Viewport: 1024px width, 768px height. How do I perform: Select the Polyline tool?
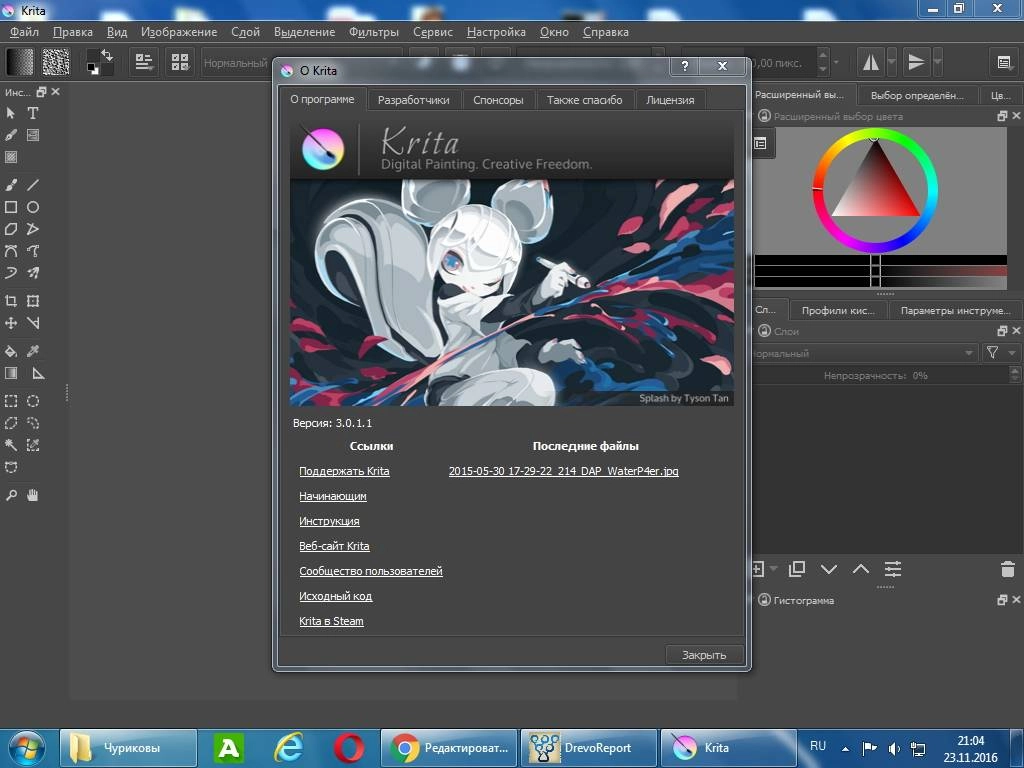tap(33, 229)
